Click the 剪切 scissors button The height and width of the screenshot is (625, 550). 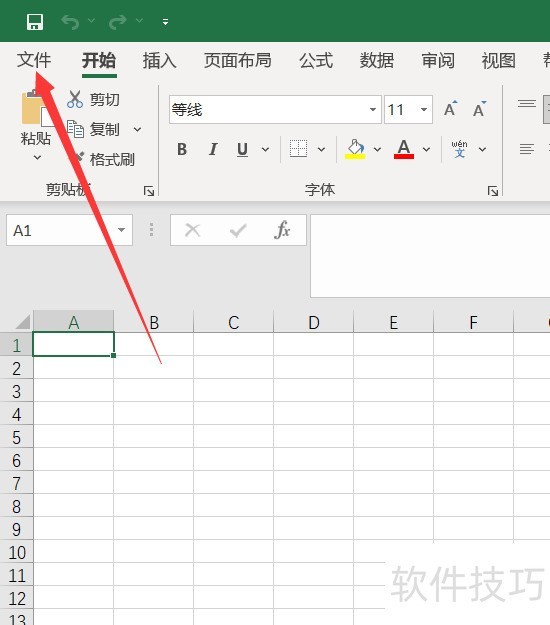pyautogui.click(x=94, y=99)
